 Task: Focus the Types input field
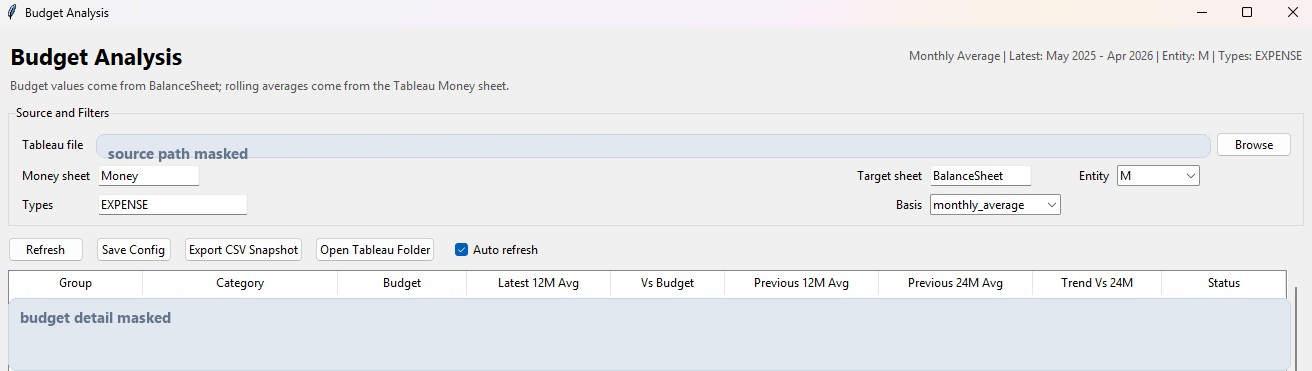point(172,204)
